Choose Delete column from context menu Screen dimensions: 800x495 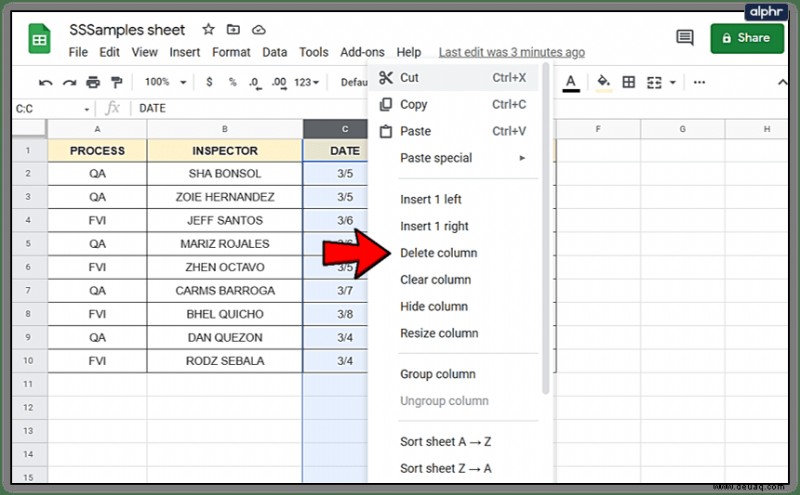[x=438, y=253]
